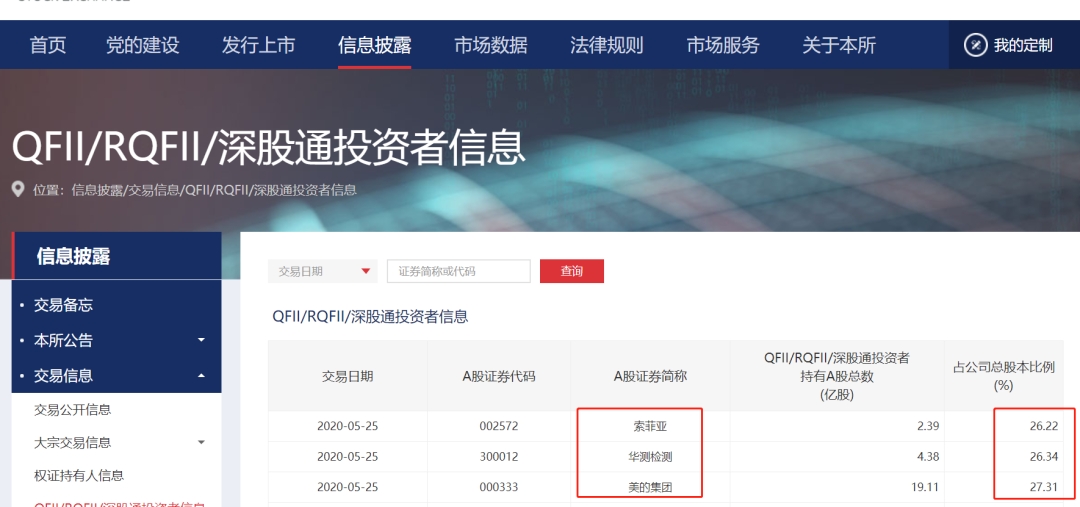Click the A股证券代码 column header
Image resolution: width=1080 pixels, height=507 pixels.
(499, 376)
